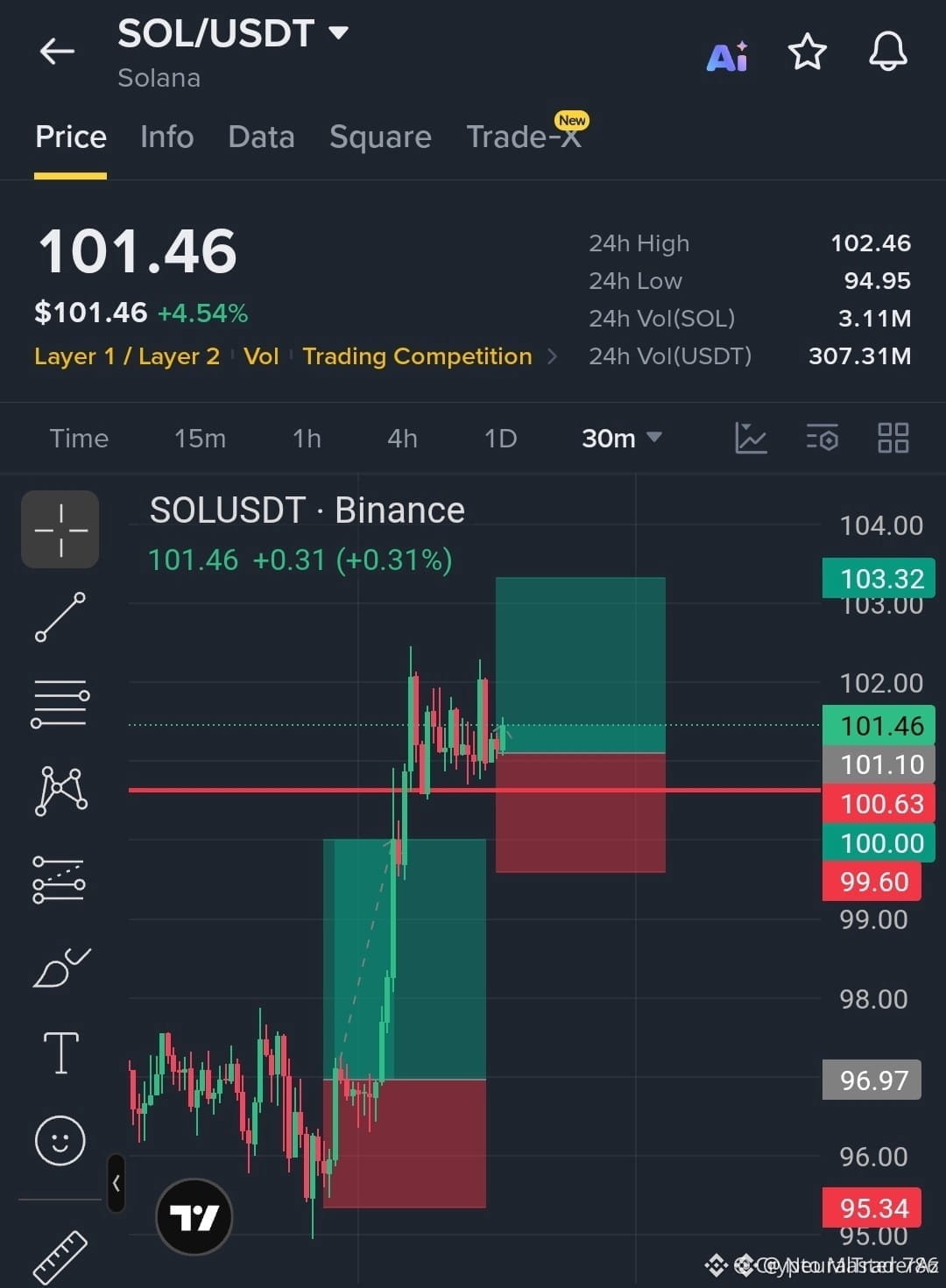This screenshot has height=1288, width=946.
Task: Click the 101.46 current price axis label
Action: [879, 725]
